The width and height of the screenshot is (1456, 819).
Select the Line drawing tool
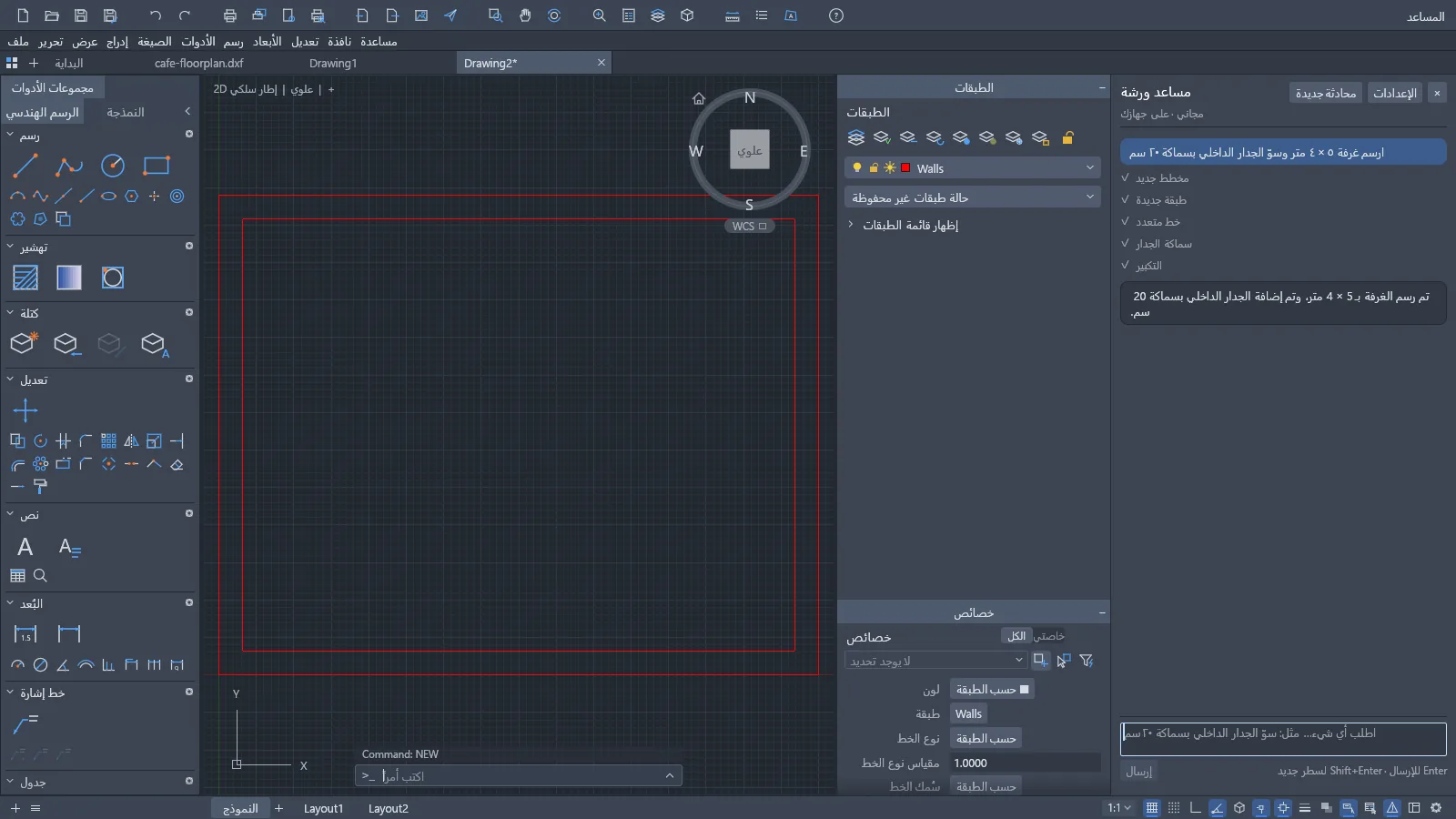(25, 166)
